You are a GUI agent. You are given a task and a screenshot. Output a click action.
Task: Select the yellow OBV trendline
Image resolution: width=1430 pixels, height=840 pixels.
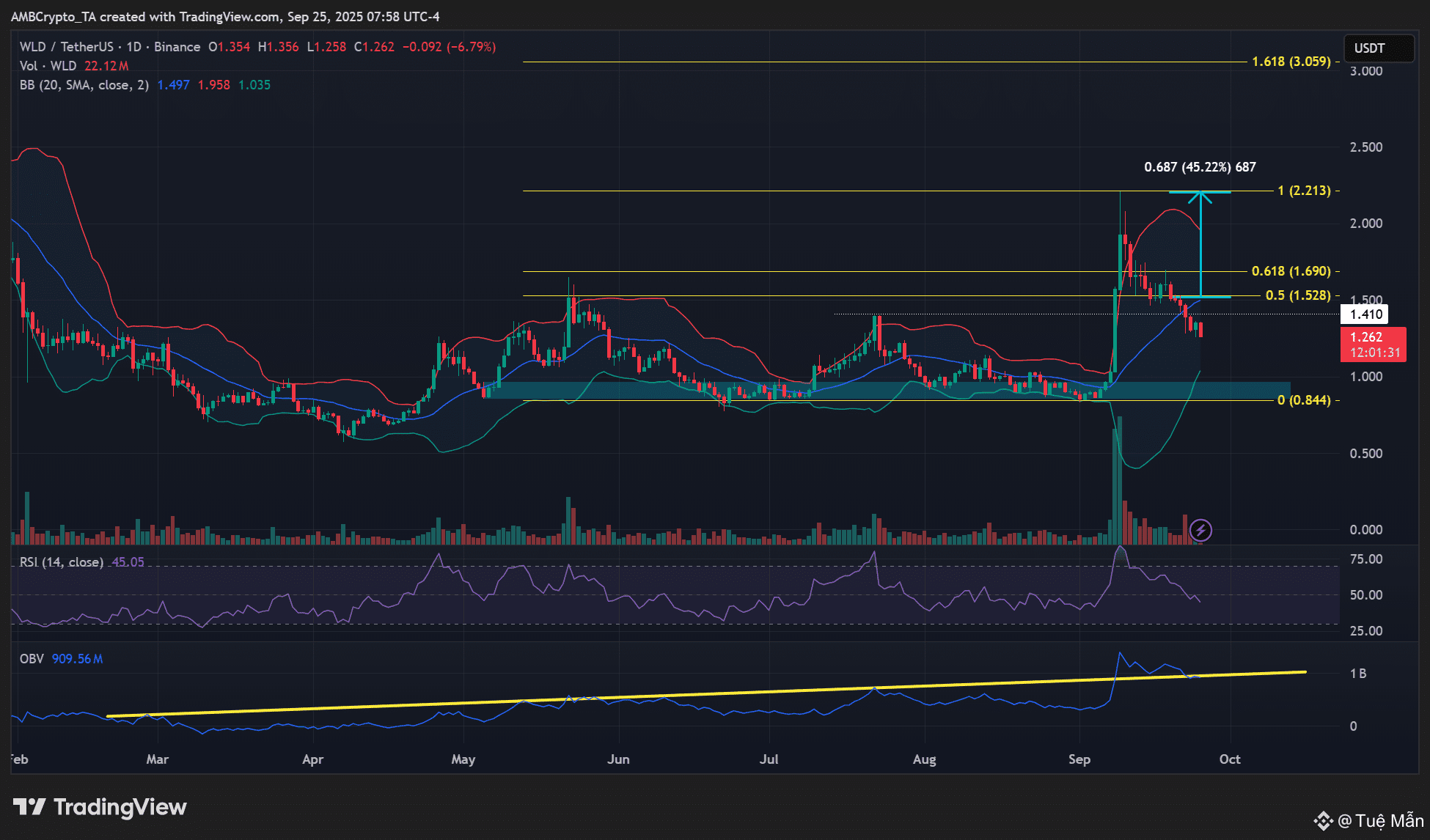[706, 694]
